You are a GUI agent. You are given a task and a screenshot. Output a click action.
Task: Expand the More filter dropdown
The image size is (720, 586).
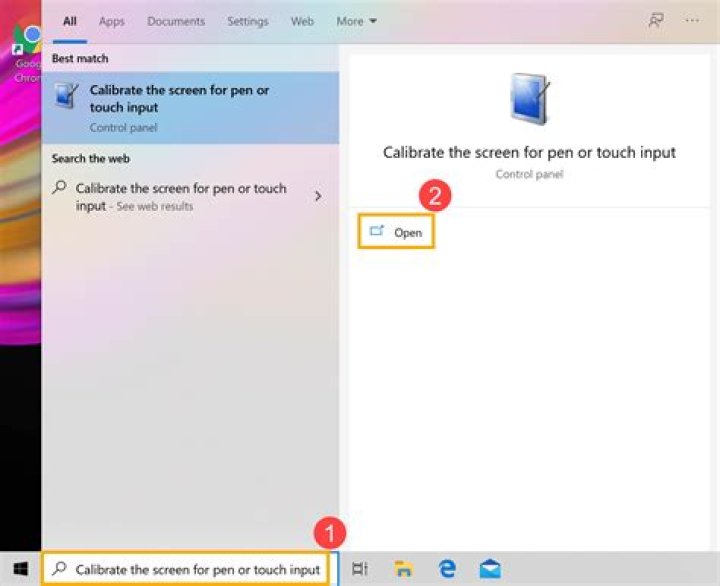pos(356,21)
